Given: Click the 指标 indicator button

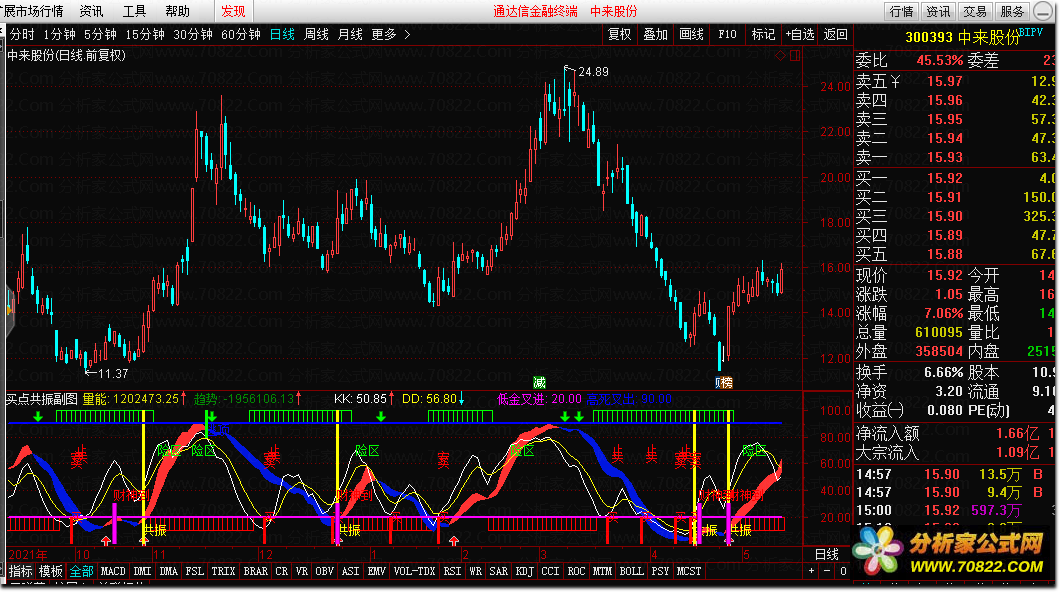Looking at the screenshot, I should [x=20, y=572].
